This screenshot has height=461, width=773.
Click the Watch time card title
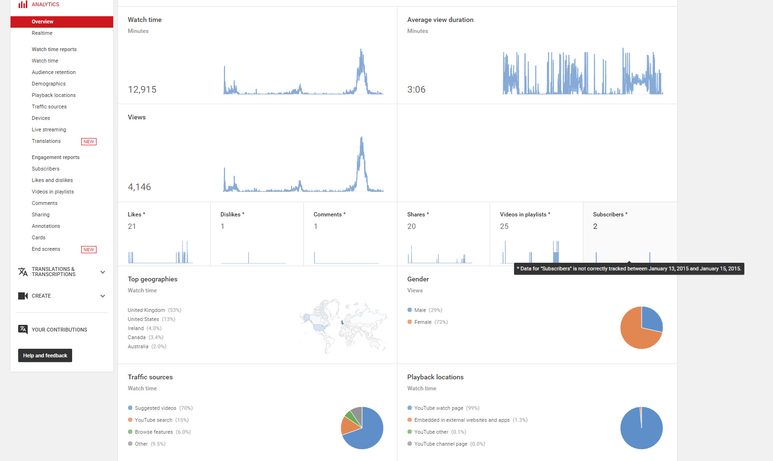coord(144,20)
